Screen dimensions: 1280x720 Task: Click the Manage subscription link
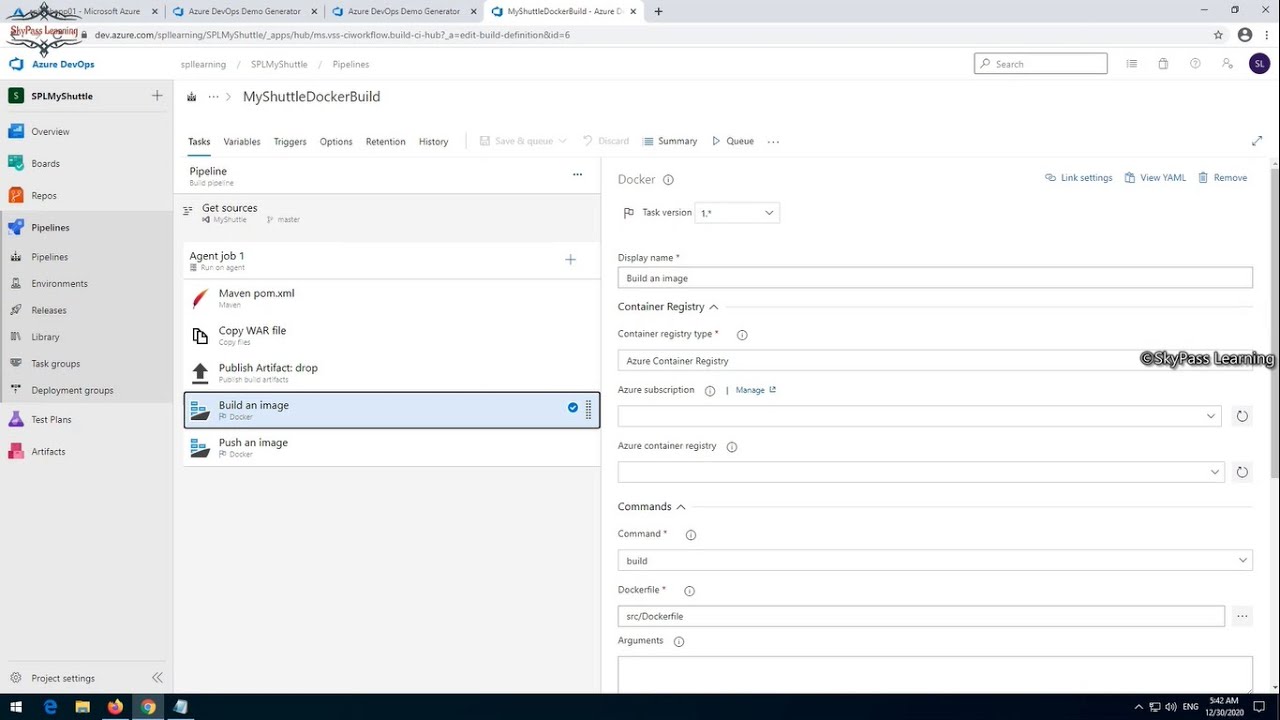point(756,390)
